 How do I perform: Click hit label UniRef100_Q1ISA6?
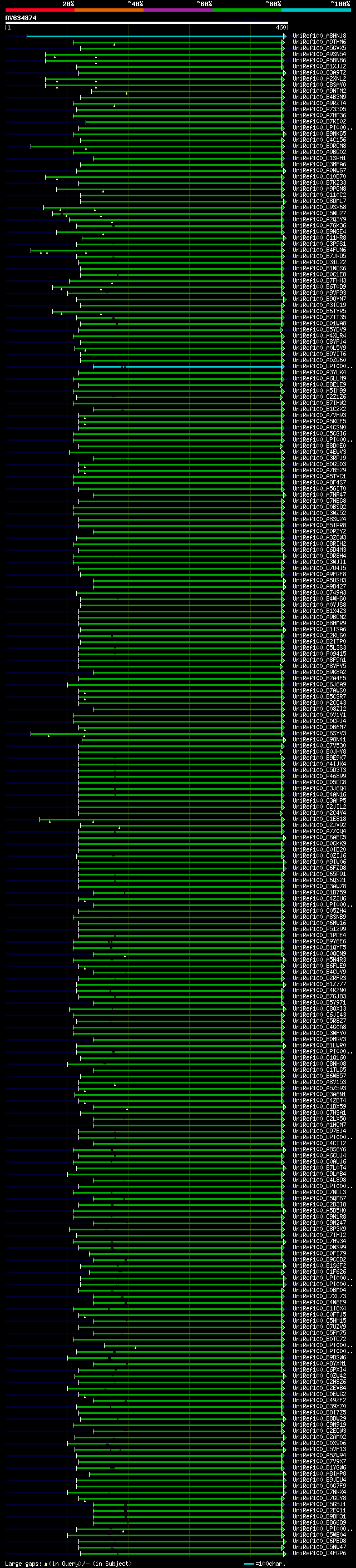pyautogui.click(x=319, y=630)
